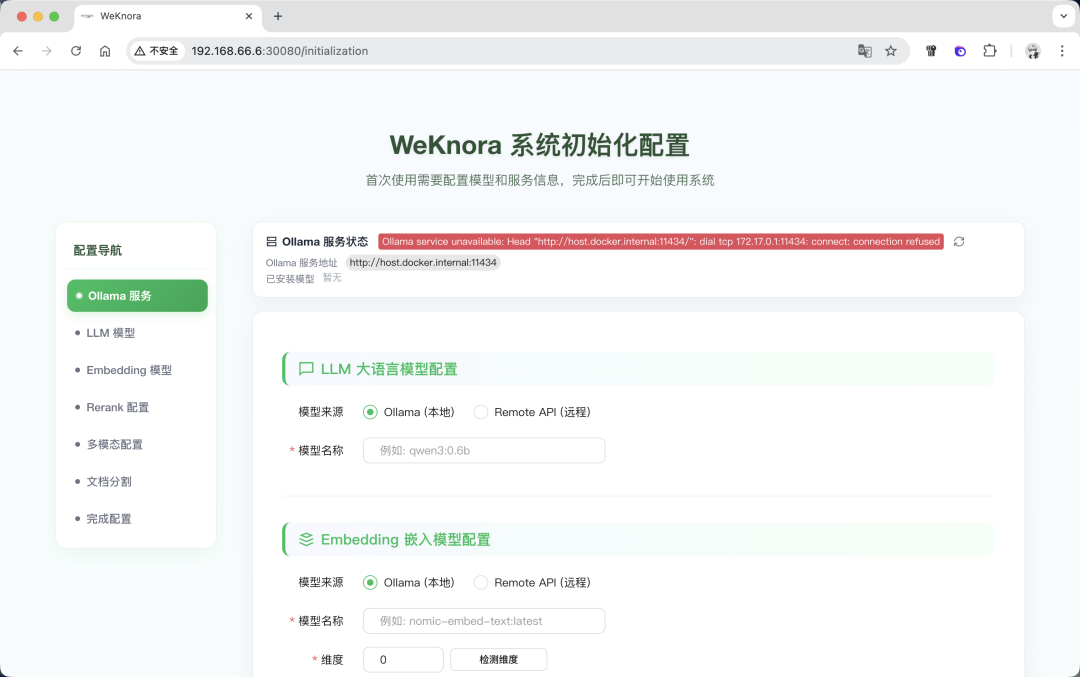Refresh the Ollama service status
Screen dimensions: 1080x677
959,242
